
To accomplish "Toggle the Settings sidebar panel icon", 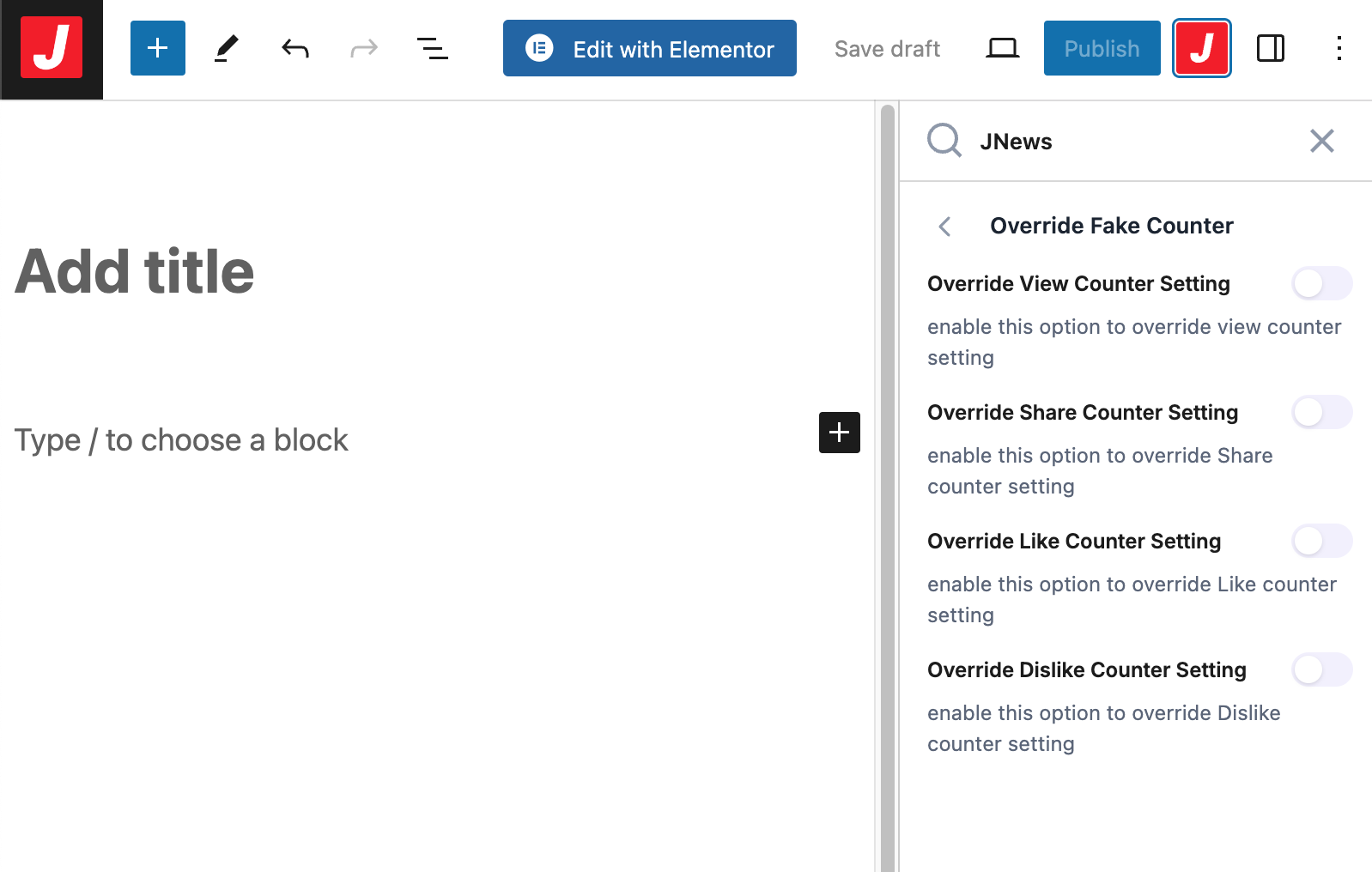I will tap(1270, 48).
